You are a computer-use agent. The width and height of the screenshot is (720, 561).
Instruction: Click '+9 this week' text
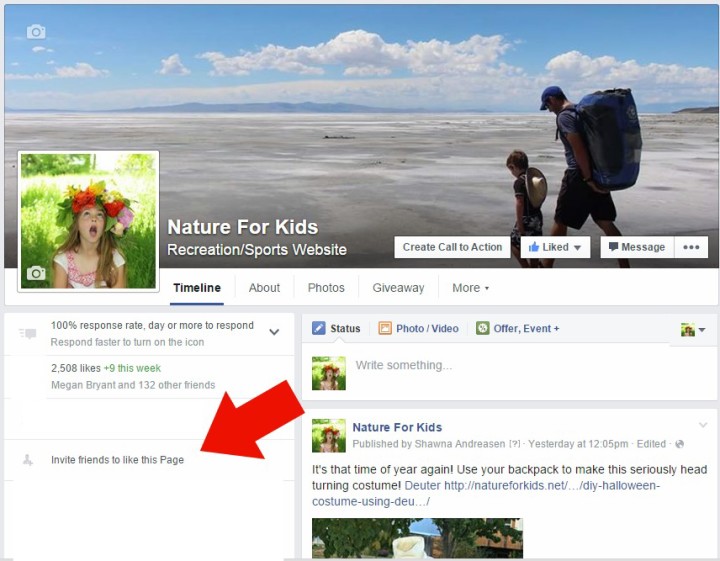click(x=132, y=368)
